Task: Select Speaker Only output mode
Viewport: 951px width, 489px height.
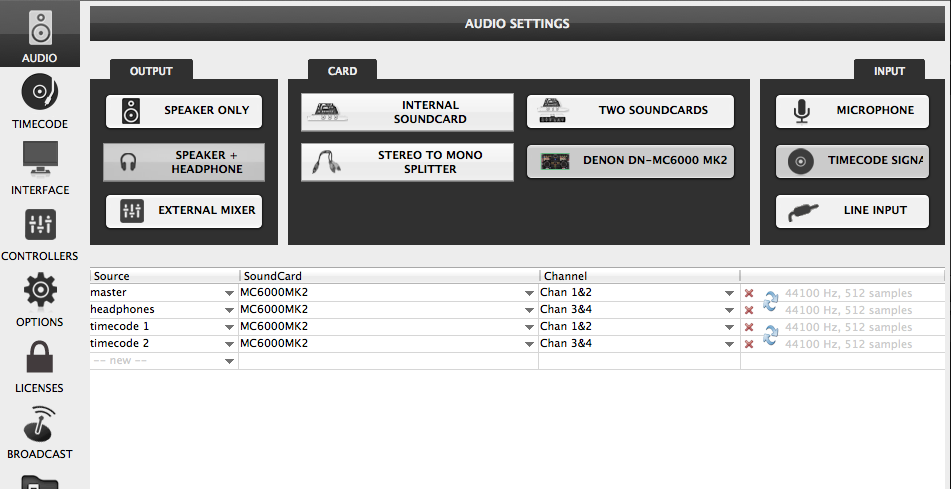Action: (184, 111)
